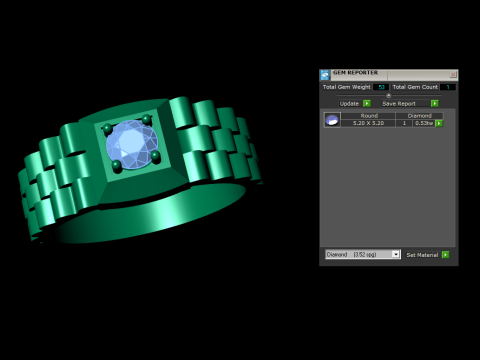480x360 pixels.
Task: Select the blue round gemstone on the ring
Action: pyautogui.click(x=132, y=144)
